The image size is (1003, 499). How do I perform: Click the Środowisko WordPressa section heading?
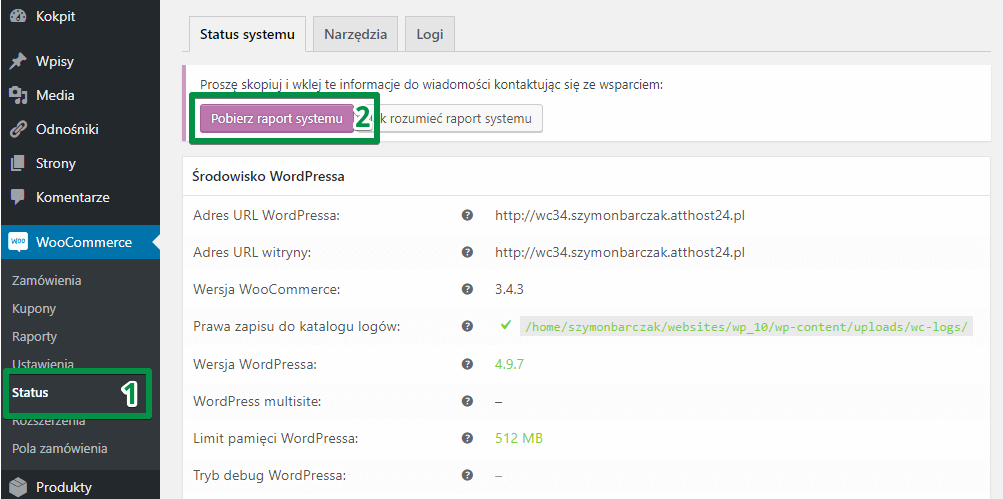pyautogui.click(x=269, y=176)
